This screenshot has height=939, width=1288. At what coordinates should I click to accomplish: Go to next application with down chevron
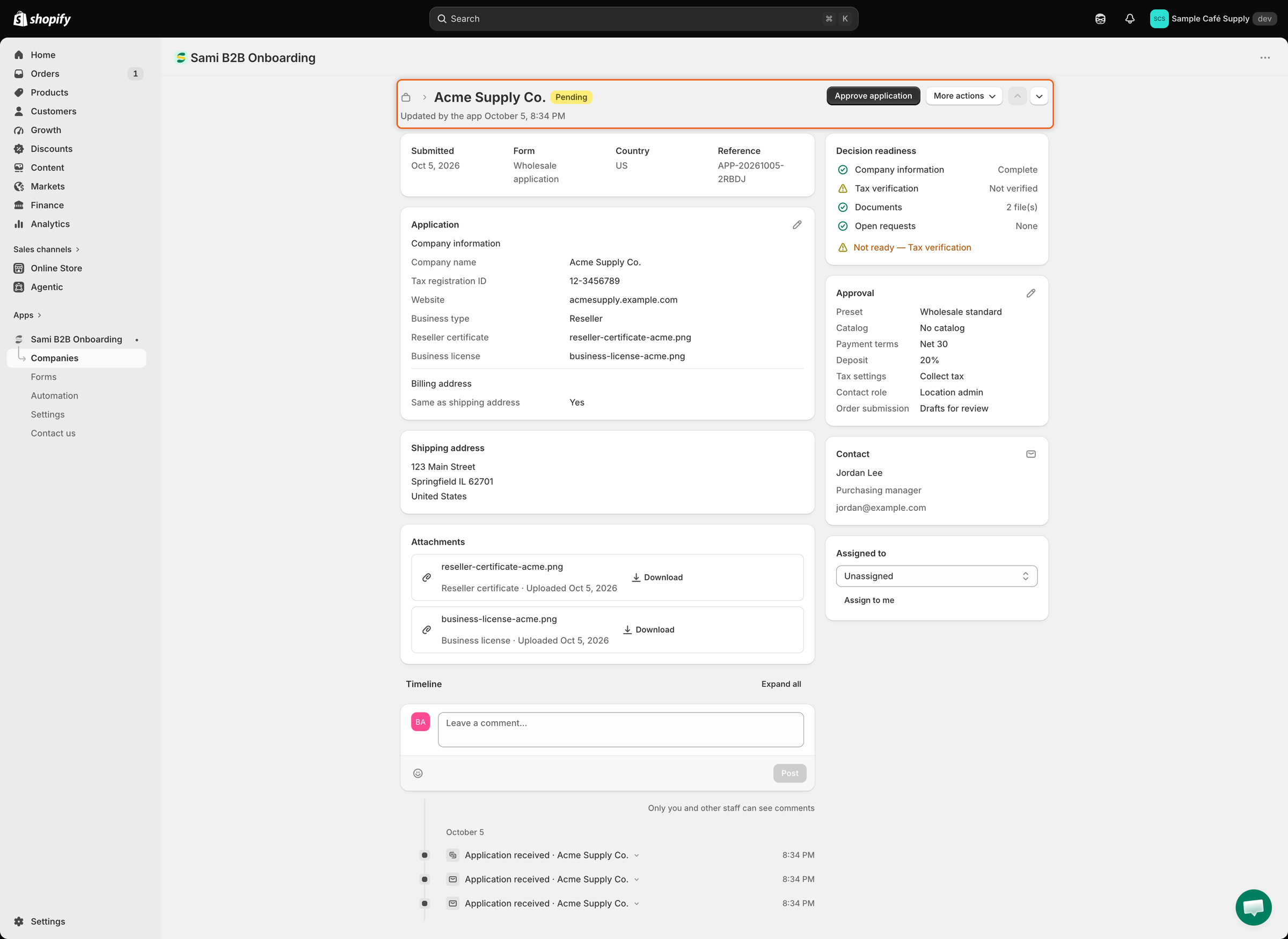pos(1038,96)
